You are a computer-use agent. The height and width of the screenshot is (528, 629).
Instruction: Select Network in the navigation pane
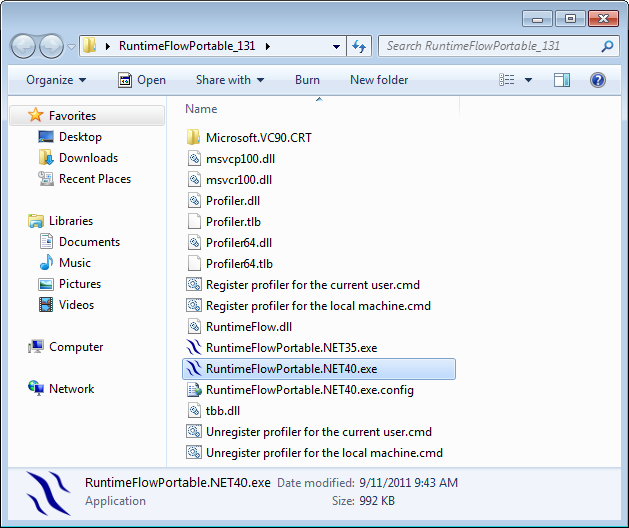click(x=71, y=389)
